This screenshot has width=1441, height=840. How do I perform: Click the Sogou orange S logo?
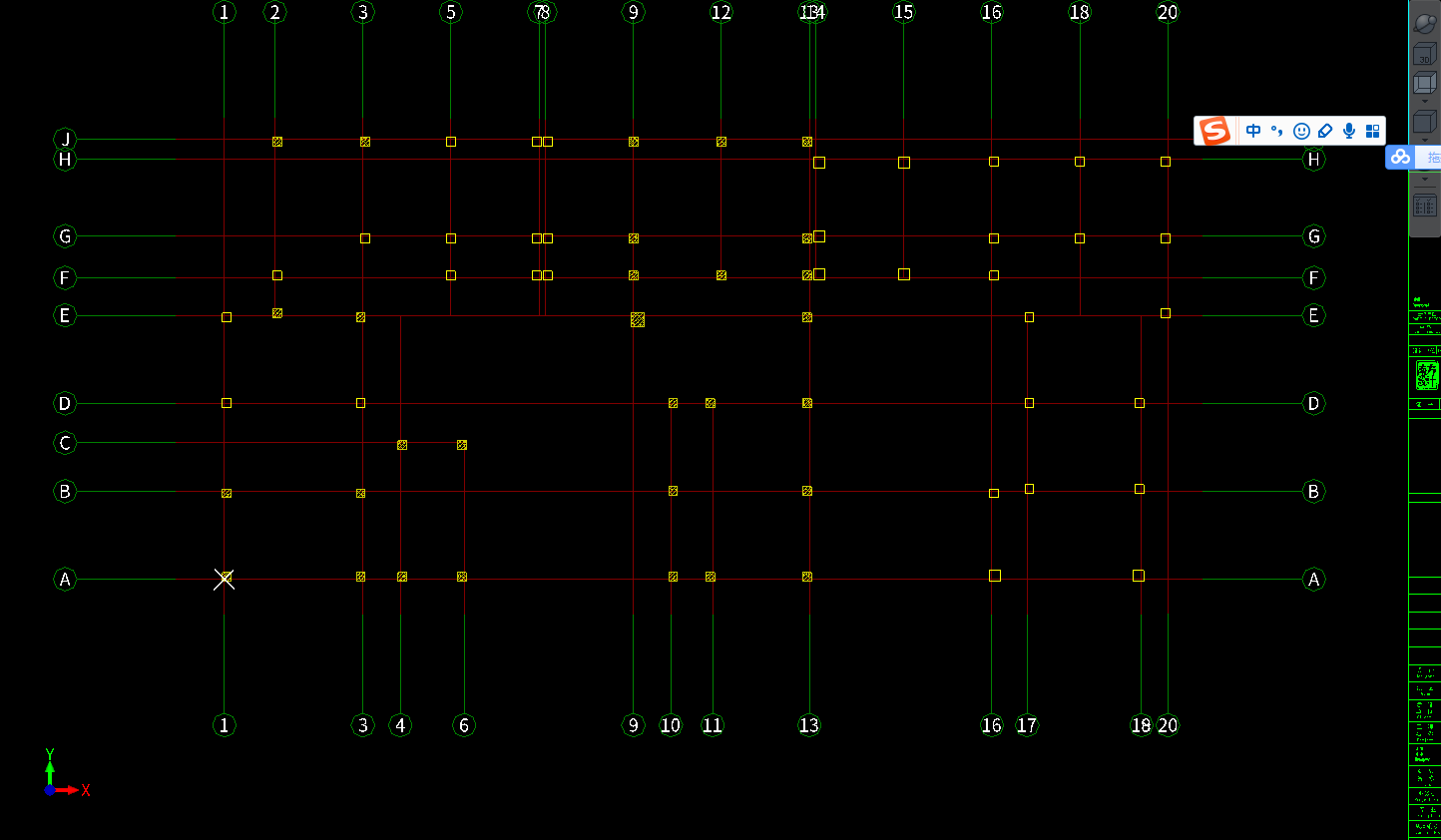click(x=1214, y=131)
